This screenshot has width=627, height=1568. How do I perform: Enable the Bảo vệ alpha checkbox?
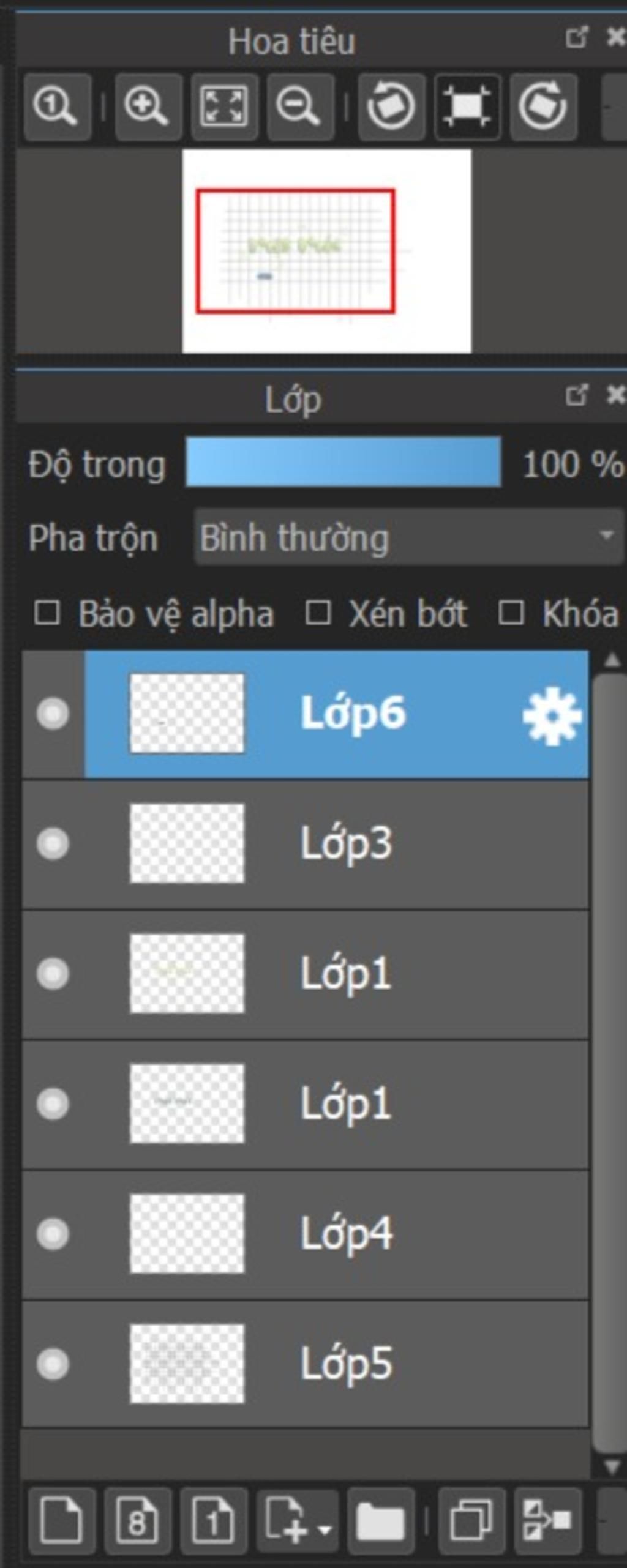(x=47, y=613)
